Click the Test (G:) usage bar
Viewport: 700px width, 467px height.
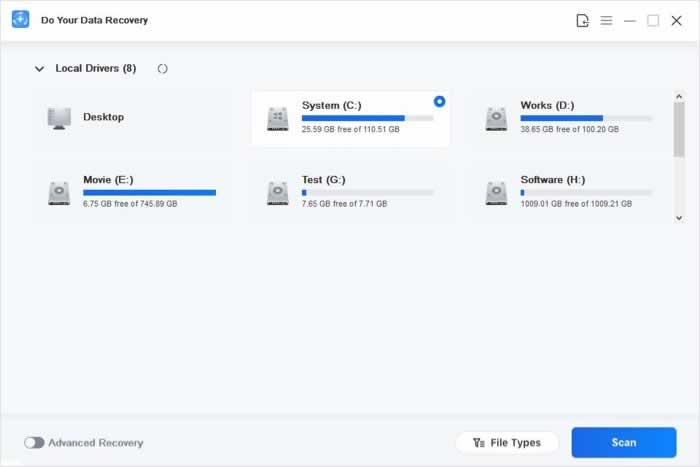pos(367,193)
